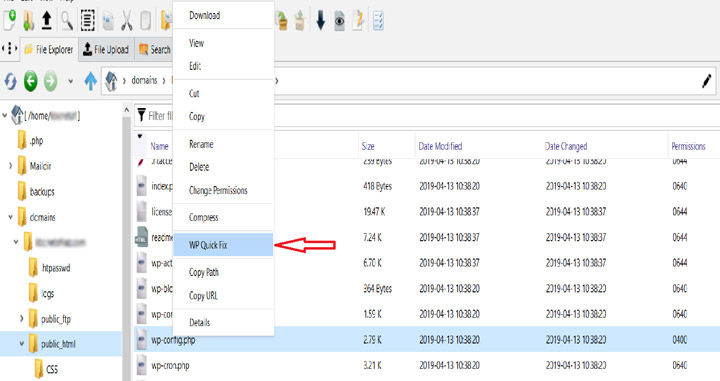Click the Copy files toolbar icon
Image resolution: width=720 pixels, height=381 pixels.
108,21
